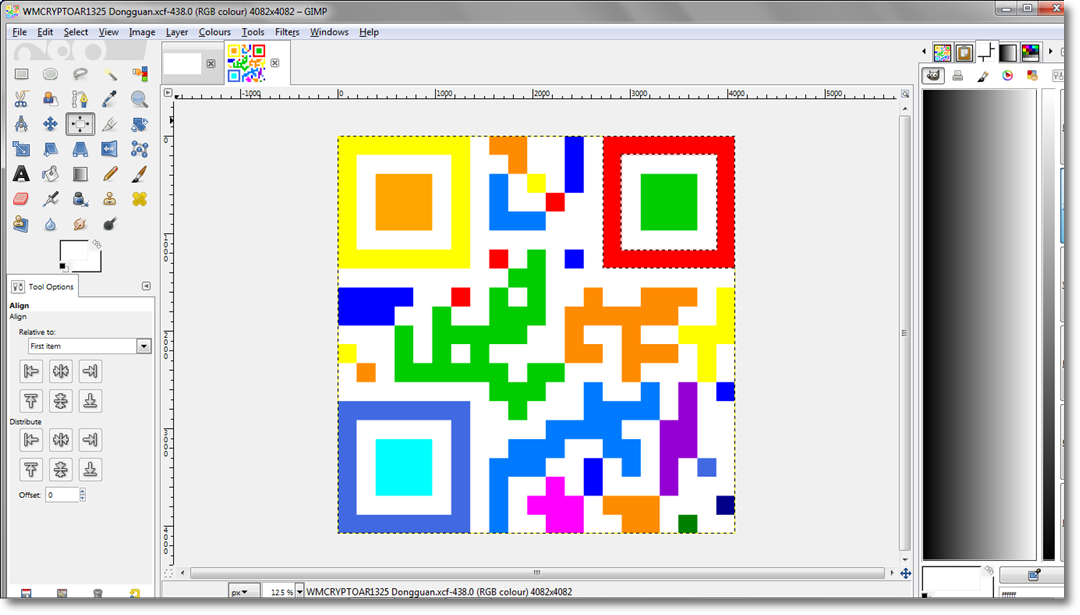Swap foreground and background colours
The height and width of the screenshot is (615, 1080).
click(96, 244)
